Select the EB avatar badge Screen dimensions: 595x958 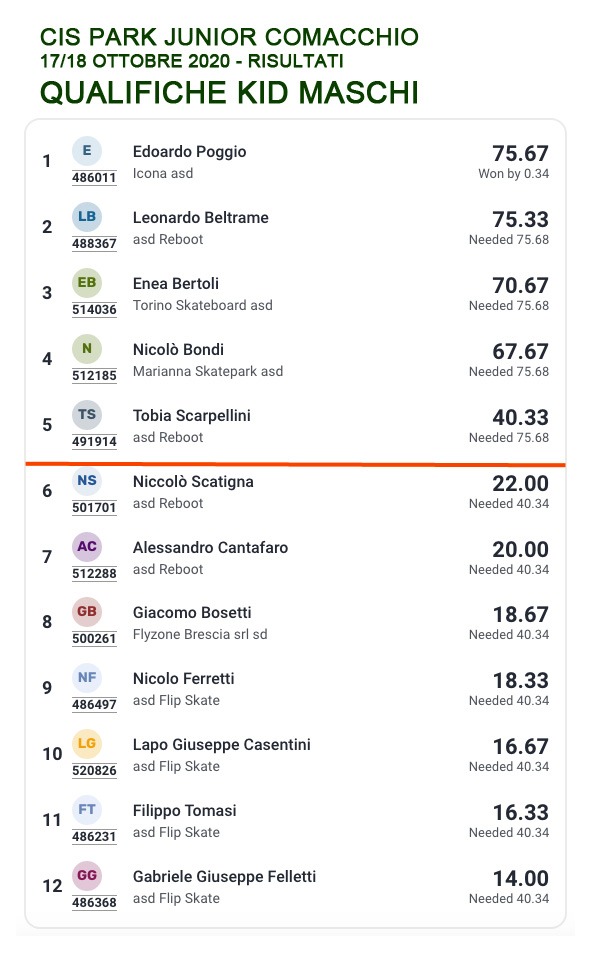point(87,282)
